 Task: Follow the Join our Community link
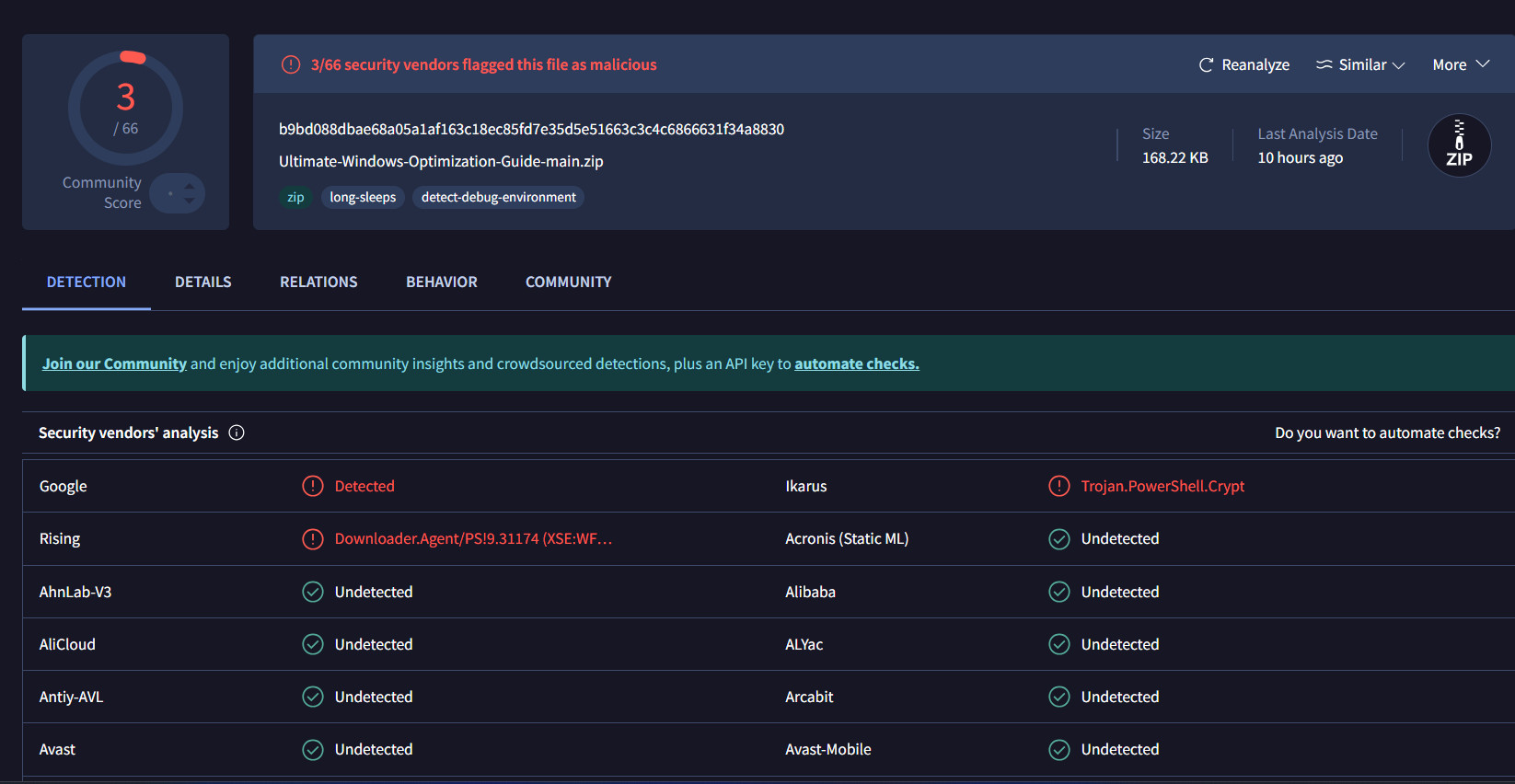point(114,363)
